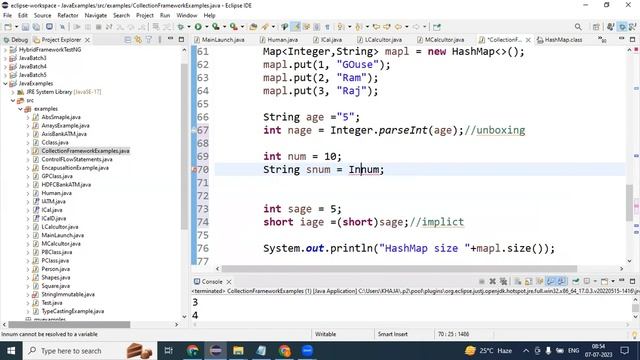Viewport: 640px width, 360px height.
Task: Open the HashMap.class editor tab
Action: point(560,40)
